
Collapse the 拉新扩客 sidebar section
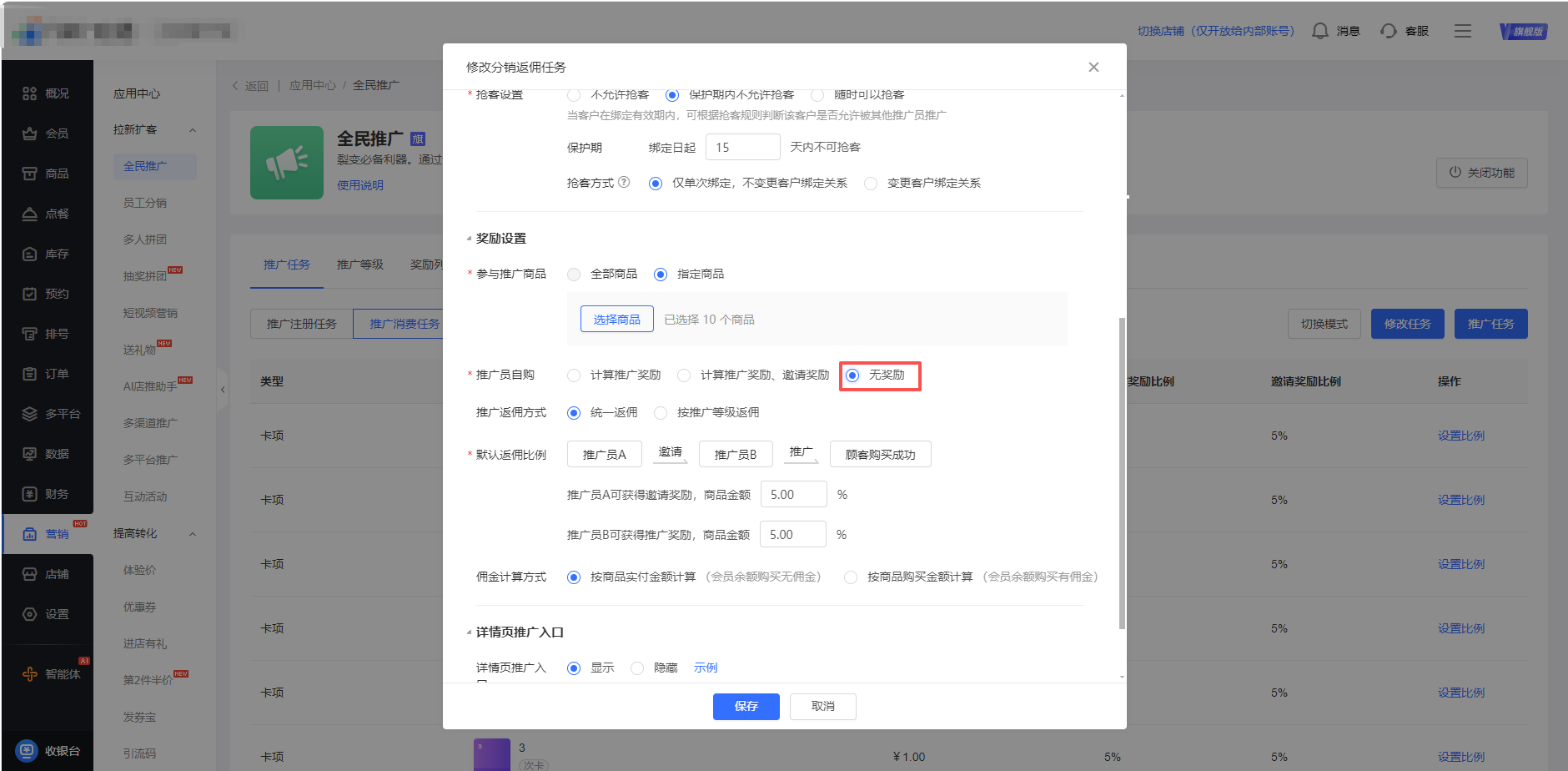pyautogui.click(x=193, y=130)
